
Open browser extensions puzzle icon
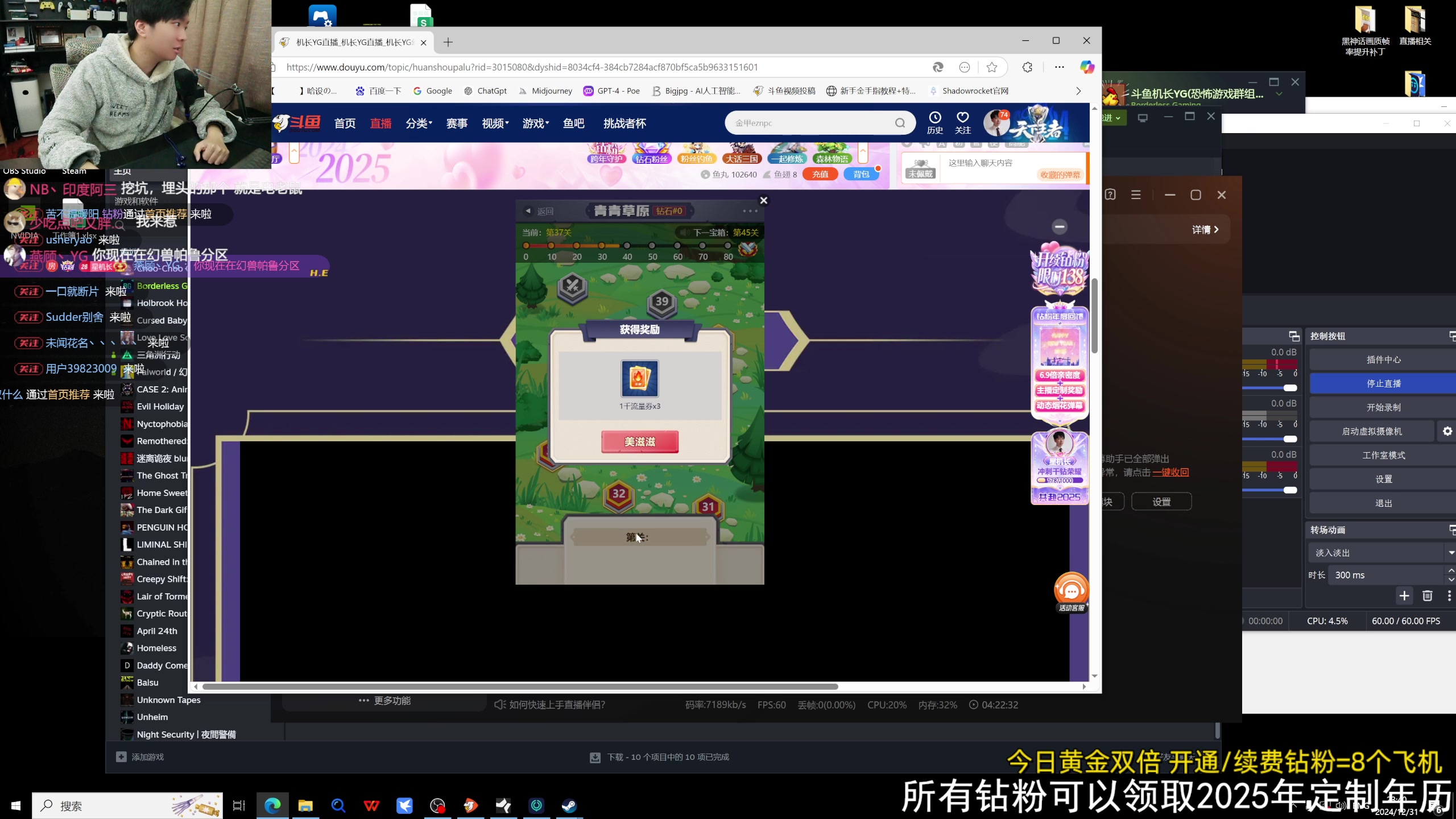coord(1027,67)
